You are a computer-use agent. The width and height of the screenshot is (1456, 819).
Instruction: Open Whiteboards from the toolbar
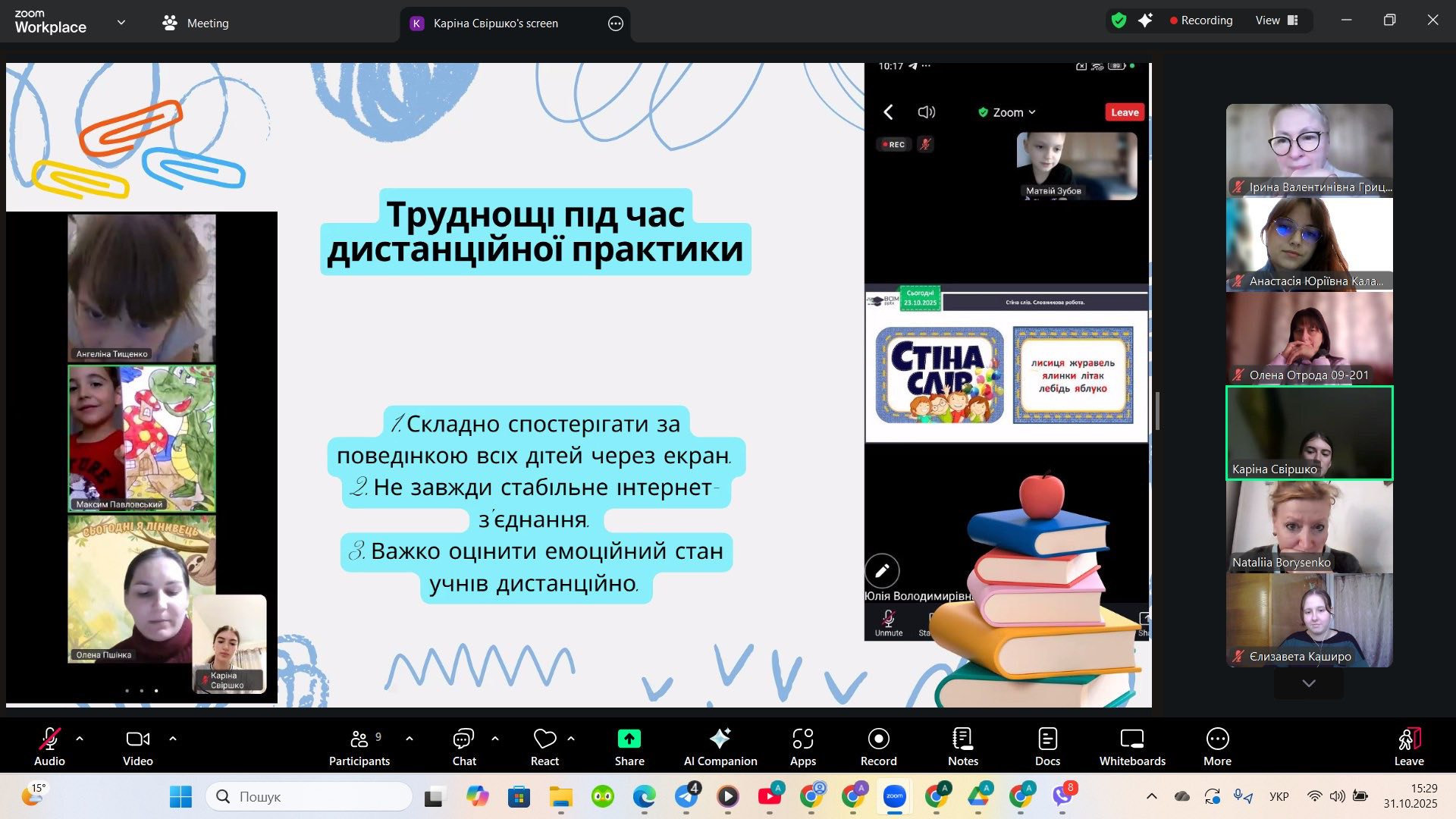point(1132,746)
